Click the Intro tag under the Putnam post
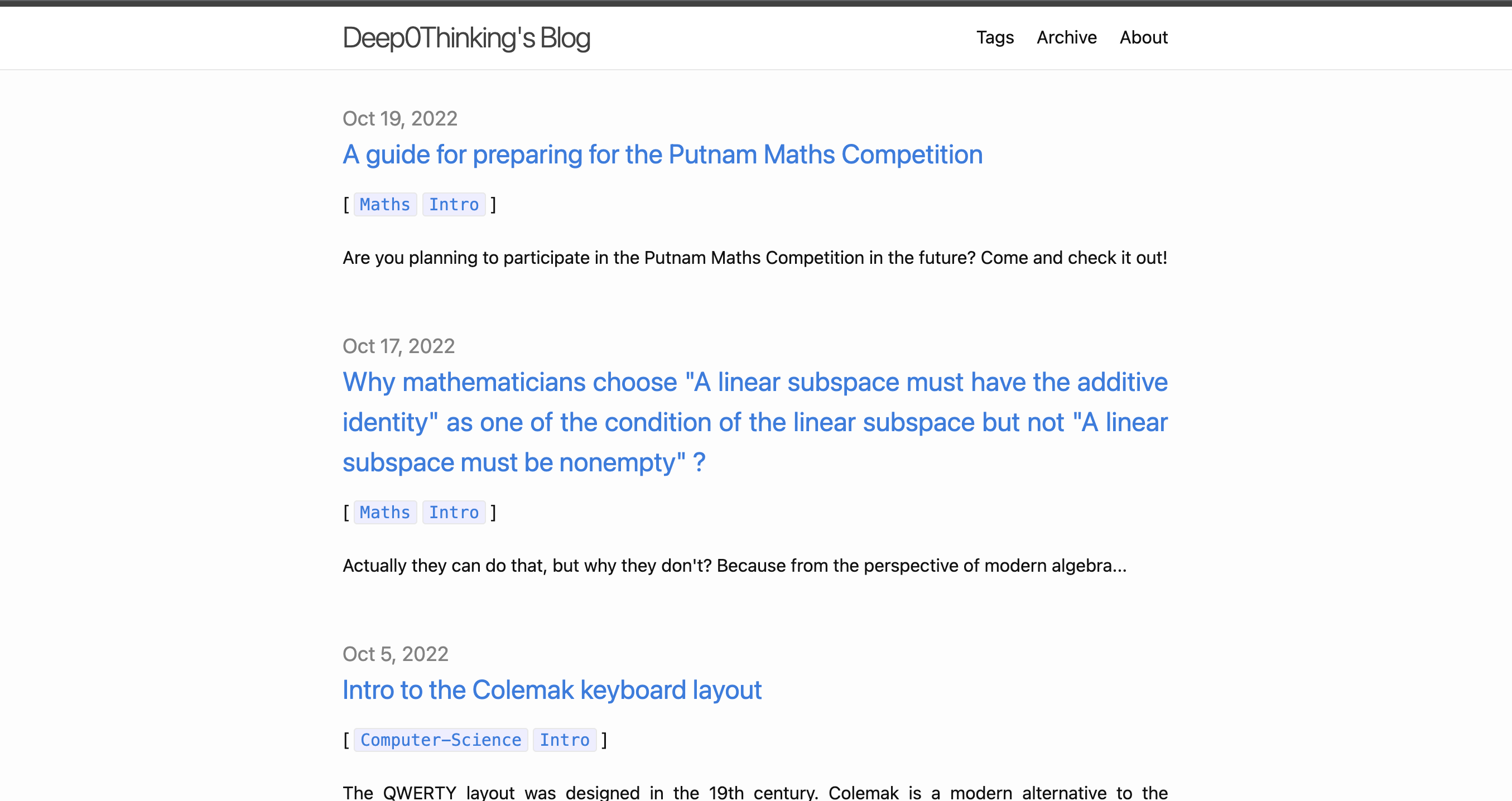This screenshot has width=1512, height=801. tap(454, 205)
